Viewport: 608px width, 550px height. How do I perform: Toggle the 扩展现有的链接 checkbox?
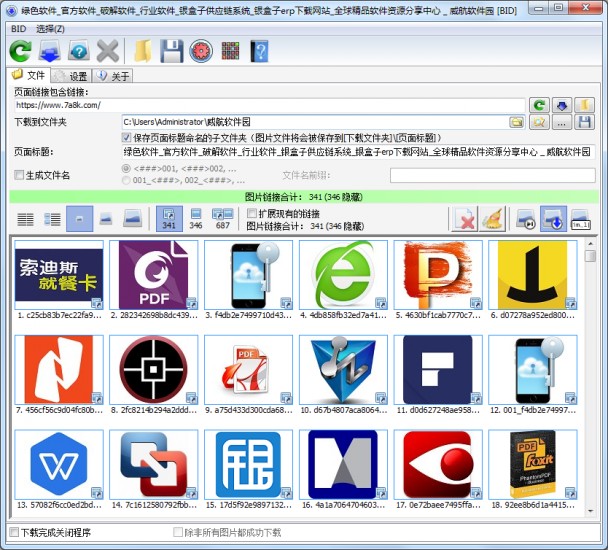(x=252, y=213)
